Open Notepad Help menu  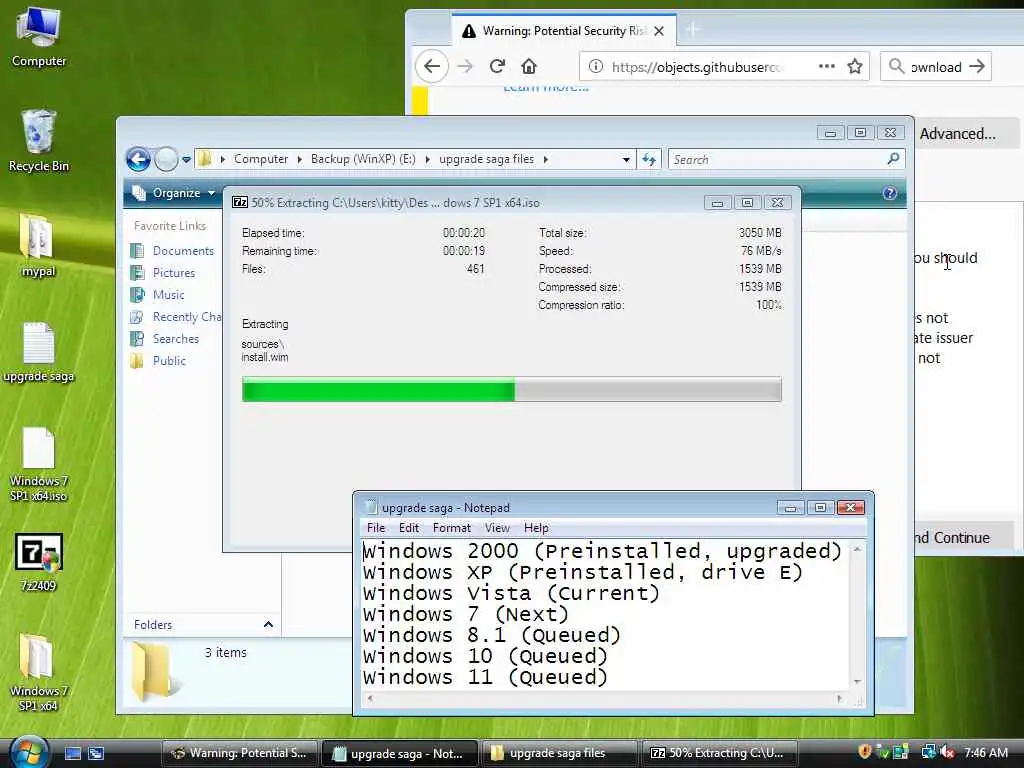pos(536,528)
